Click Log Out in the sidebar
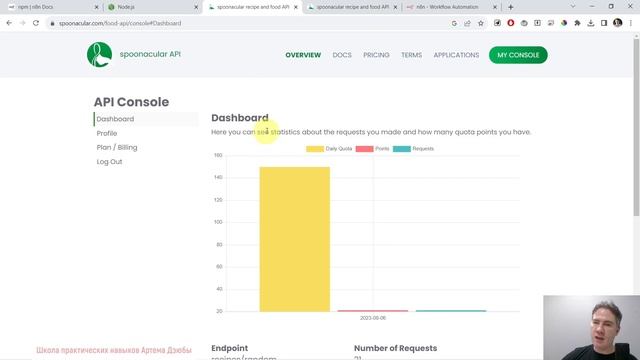The width and height of the screenshot is (640, 360). click(109, 162)
